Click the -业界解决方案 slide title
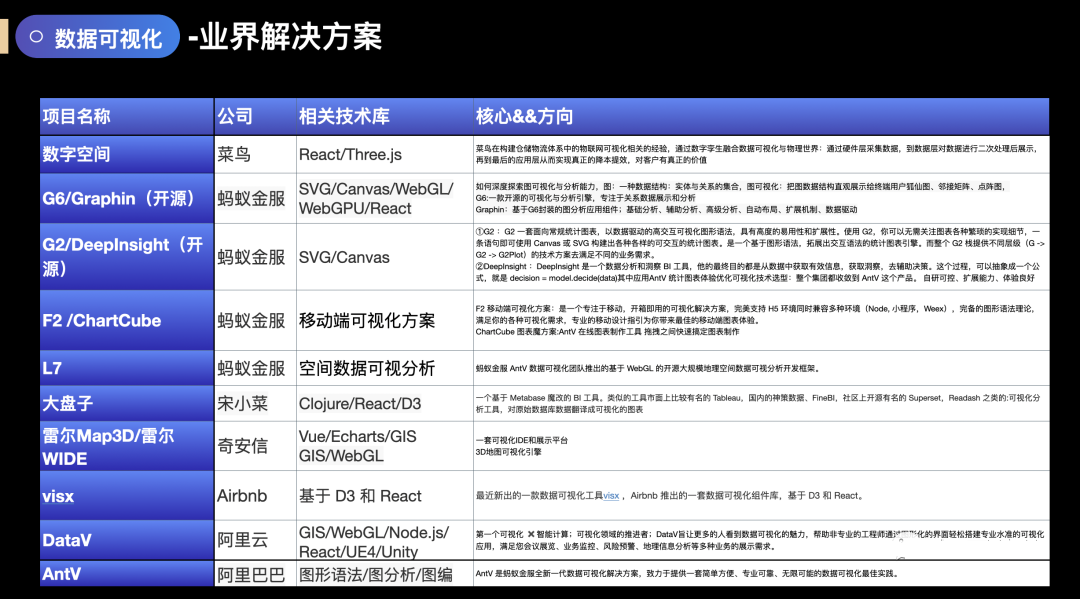Viewport: 1080px width, 599px height. tap(284, 36)
